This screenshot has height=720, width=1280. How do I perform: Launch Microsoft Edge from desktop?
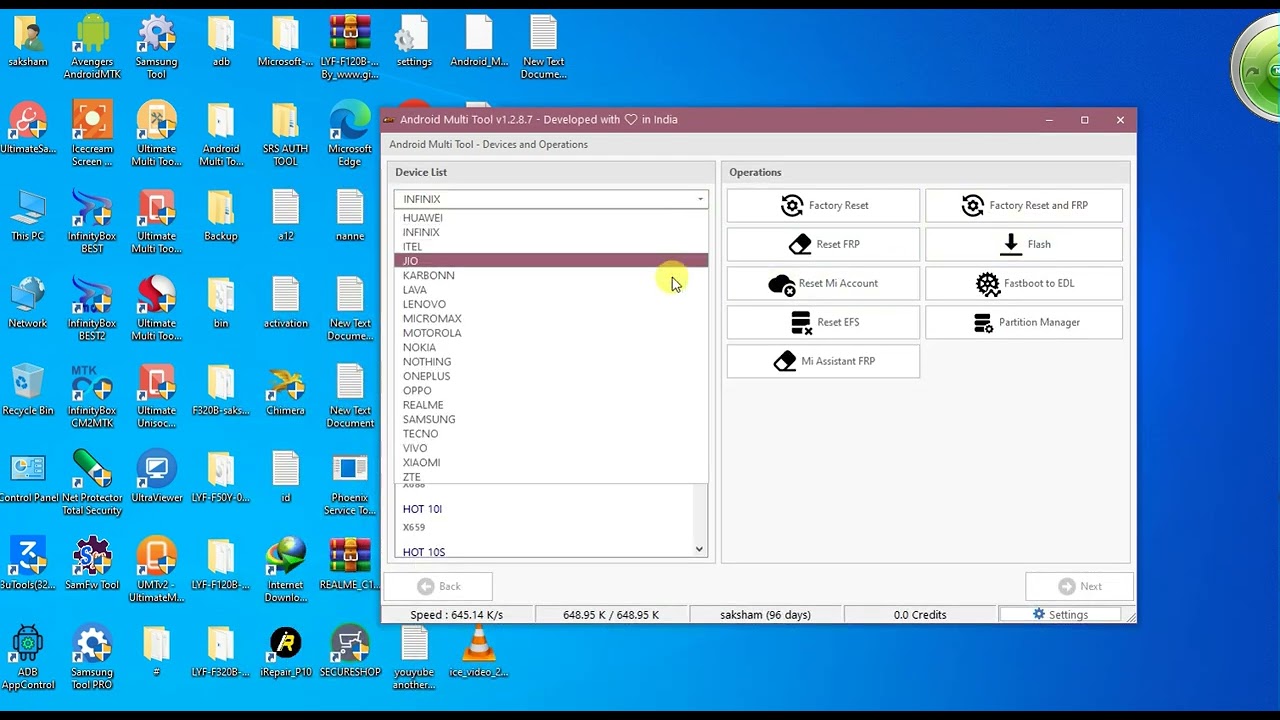[x=350, y=135]
